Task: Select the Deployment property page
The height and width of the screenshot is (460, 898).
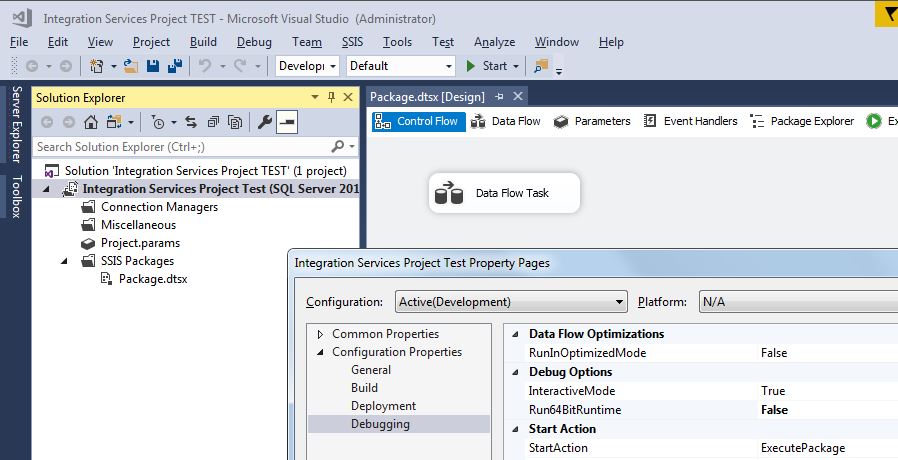Action: point(383,406)
